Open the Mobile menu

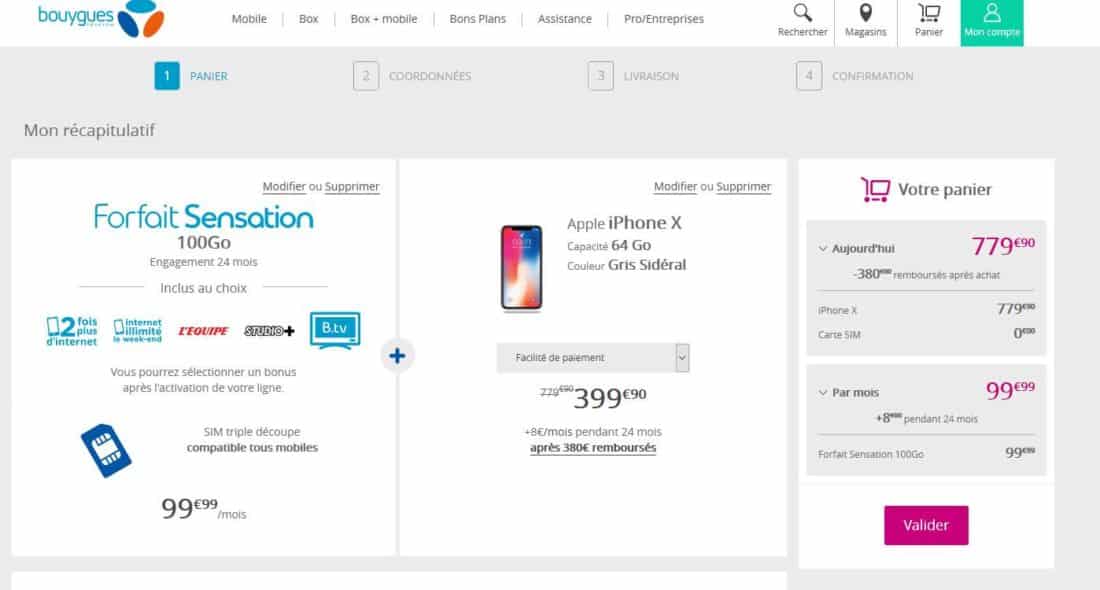[x=249, y=19]
